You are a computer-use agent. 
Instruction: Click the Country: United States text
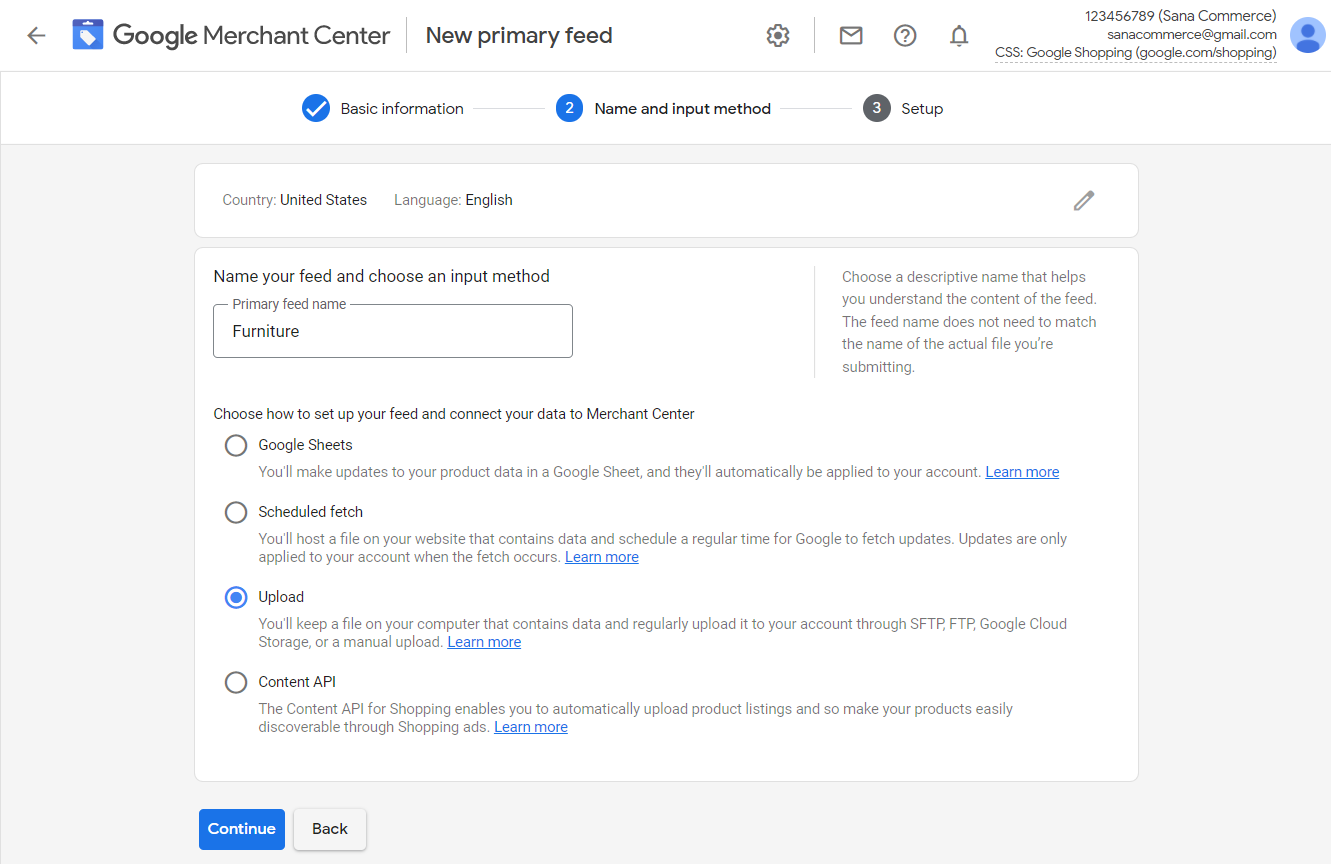click(295, 200)
